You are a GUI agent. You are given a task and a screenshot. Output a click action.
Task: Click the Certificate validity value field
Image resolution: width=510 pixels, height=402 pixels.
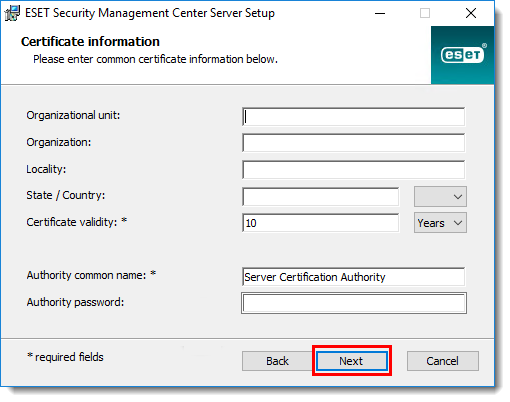tap(320, 223)
